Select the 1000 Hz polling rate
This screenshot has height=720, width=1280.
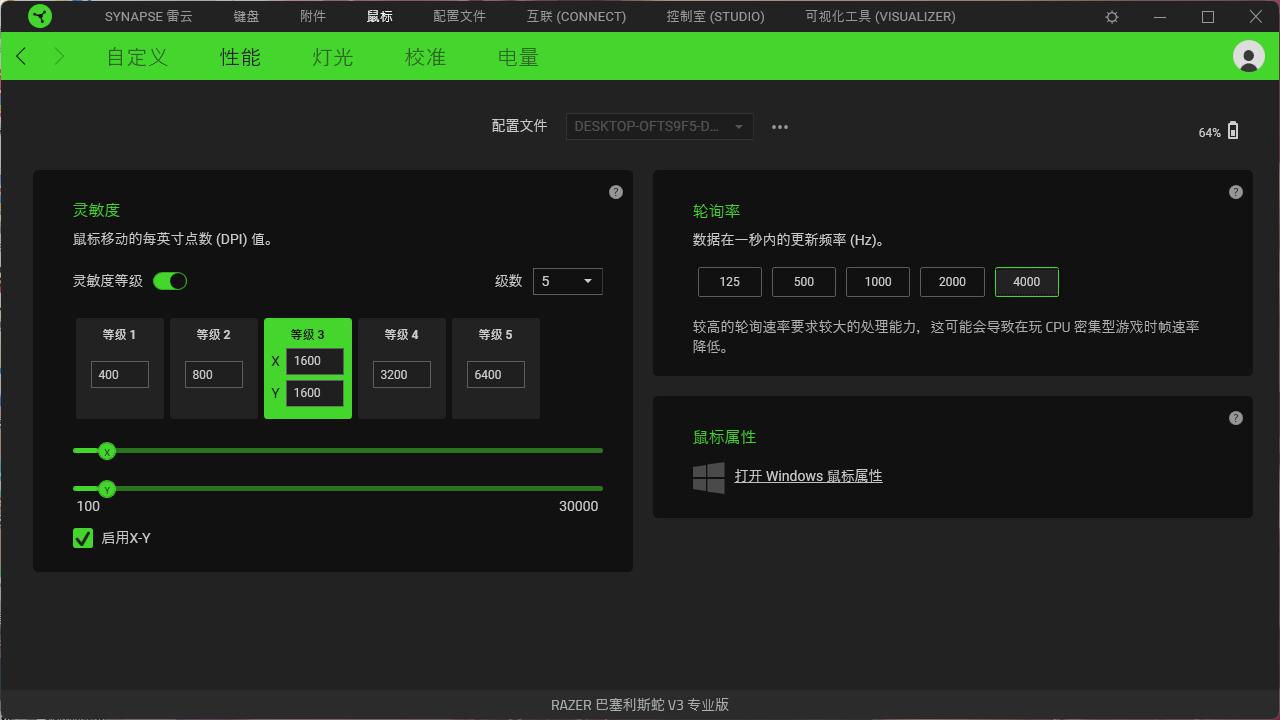(x=878, y=282)
